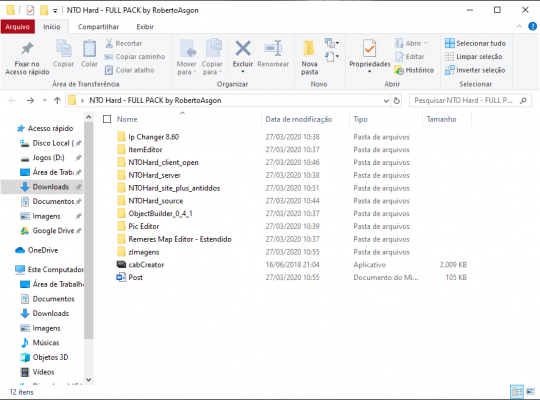This screenshot has height=400, width=540.
Task: Open Histórico of the file
Action: pos(414,70)
